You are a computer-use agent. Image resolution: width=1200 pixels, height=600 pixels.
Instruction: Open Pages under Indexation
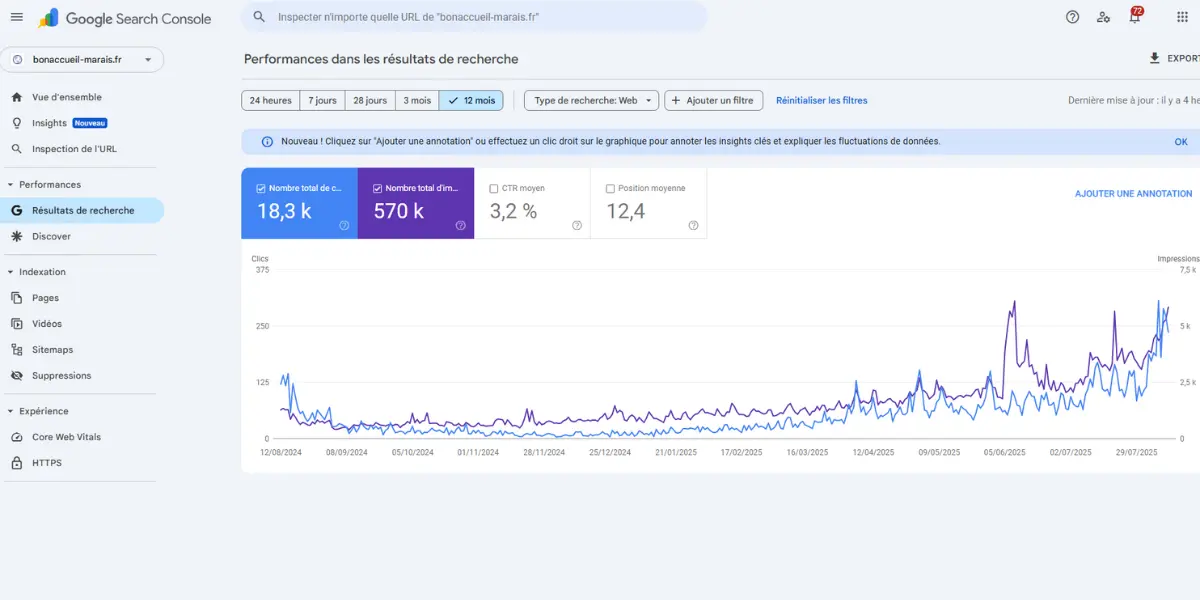coord(45,297)
